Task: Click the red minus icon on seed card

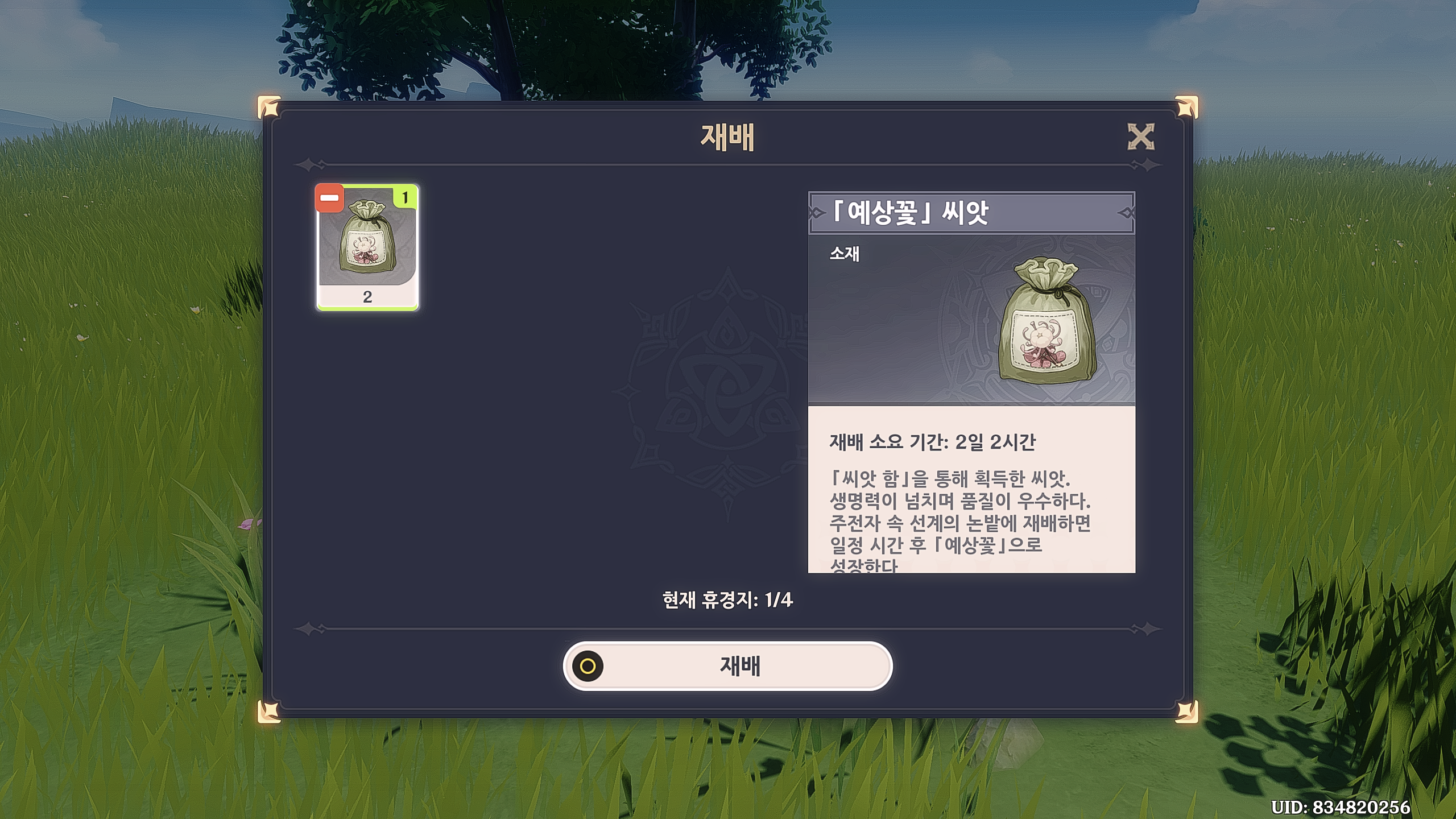Action: pos(329,198)
